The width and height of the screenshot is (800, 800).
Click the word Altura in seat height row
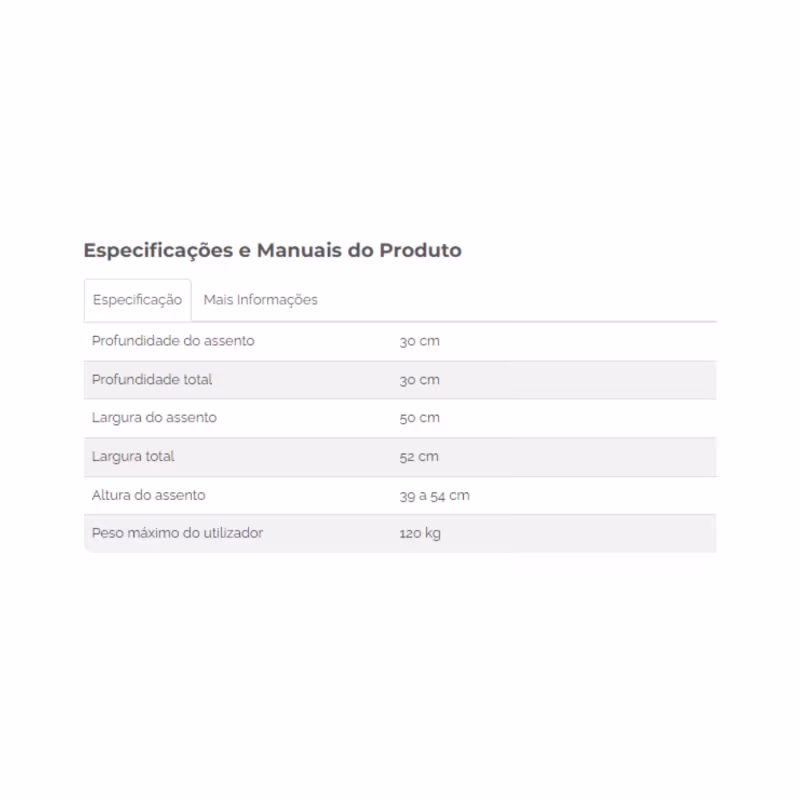111,495
